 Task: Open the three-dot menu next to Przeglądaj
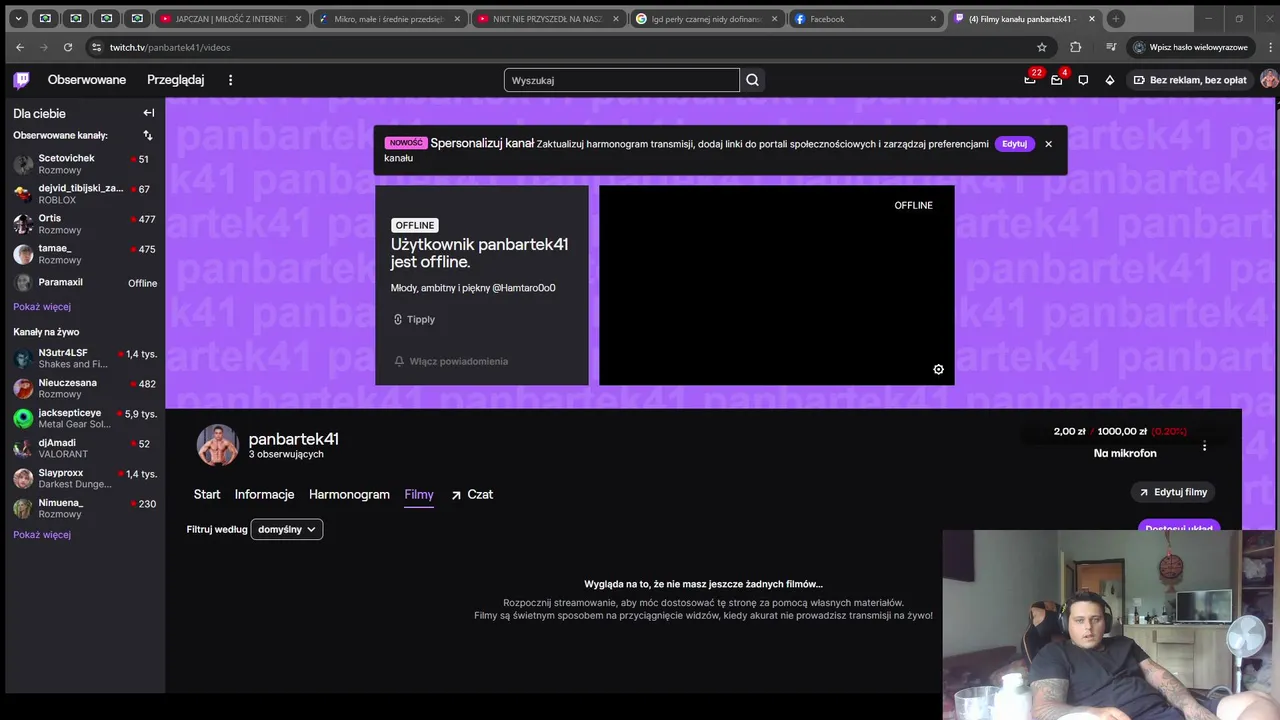230,80
